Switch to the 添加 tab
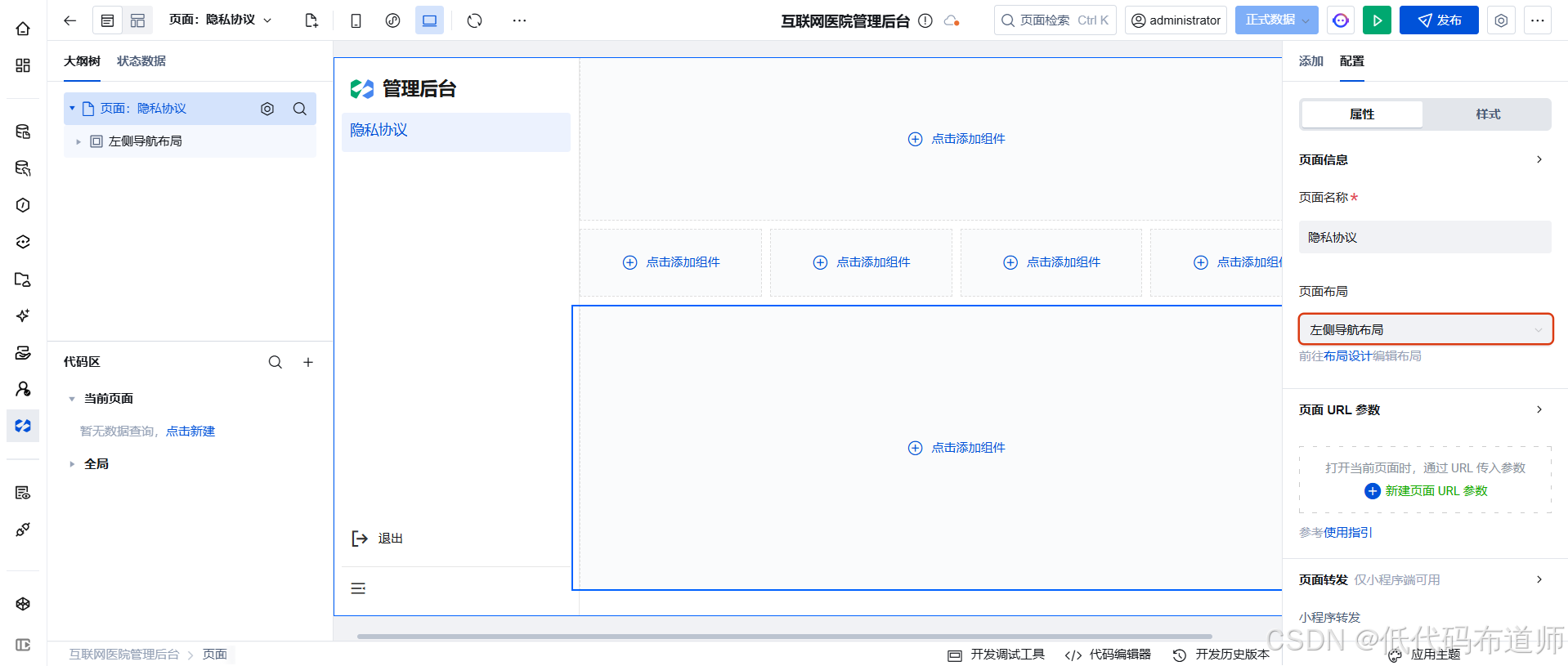The height and width of the screenshot is (666, 1568). click(x=1311, y=61)
